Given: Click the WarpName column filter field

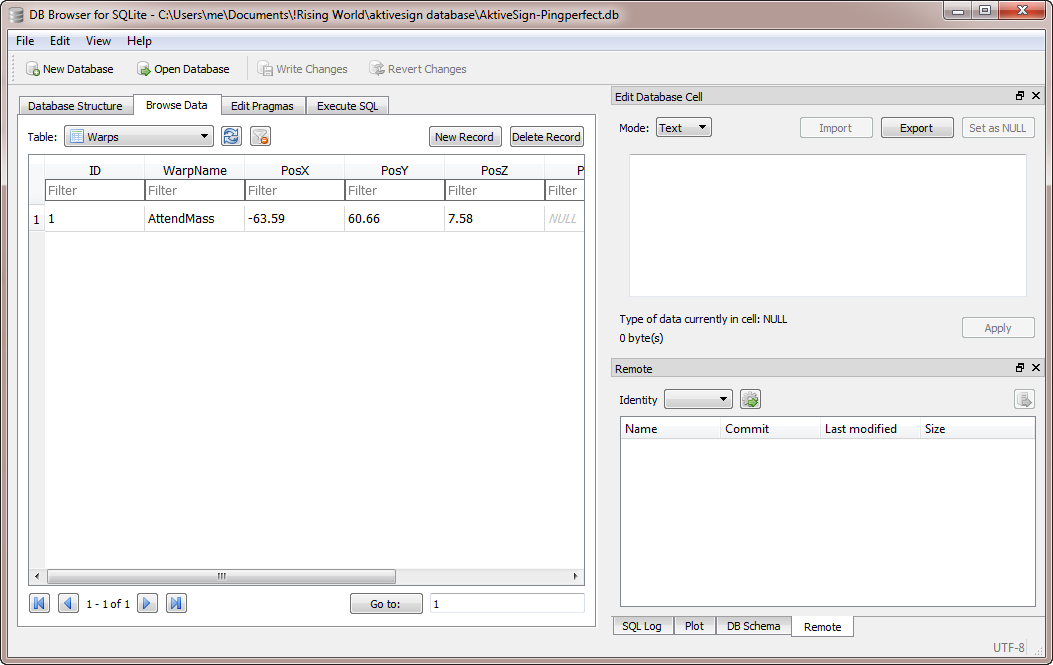Looking at the screenshot, I should click(x=194, y=190).
